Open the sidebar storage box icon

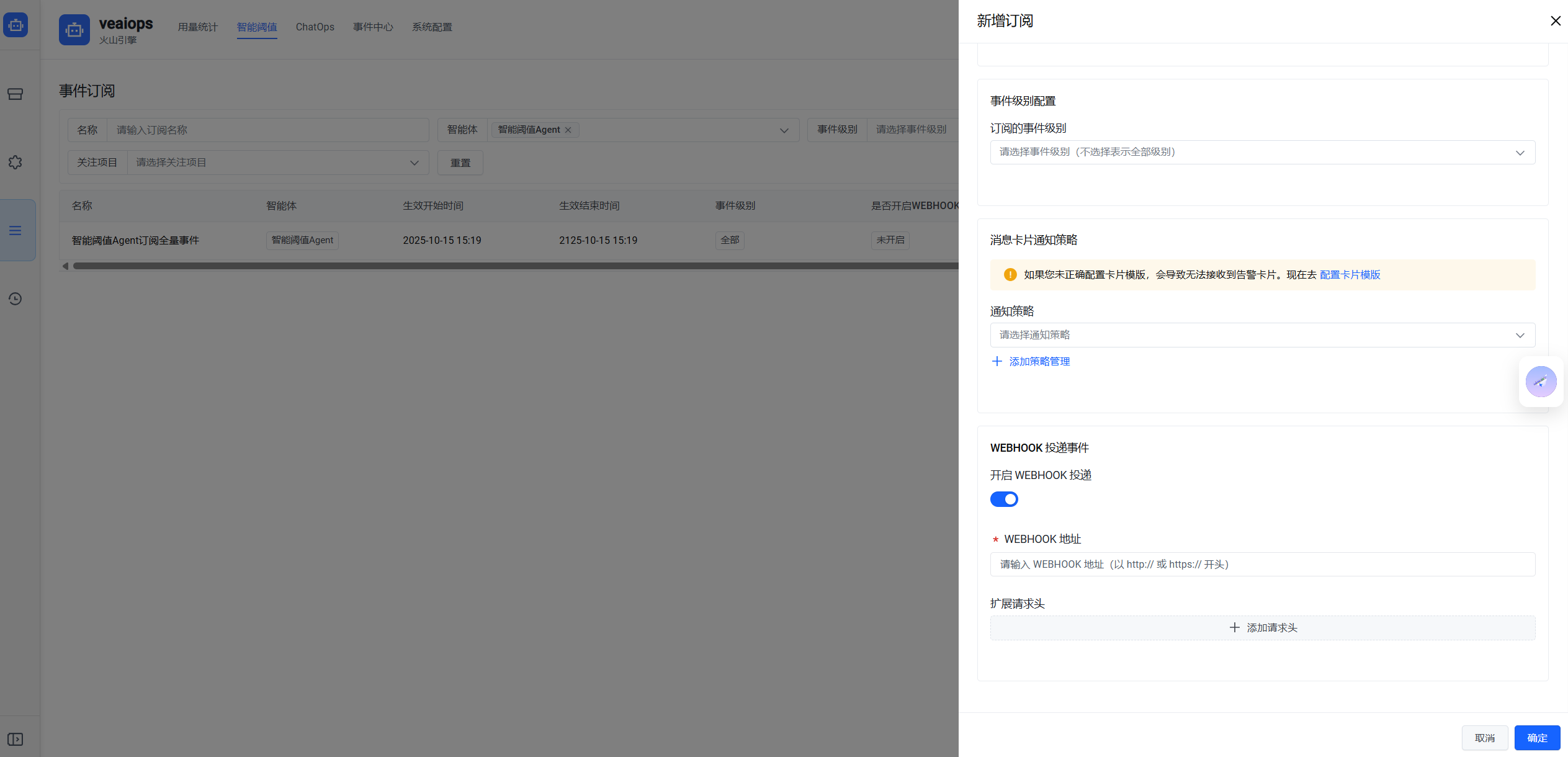pyautogui.click(x=16, y=94)
